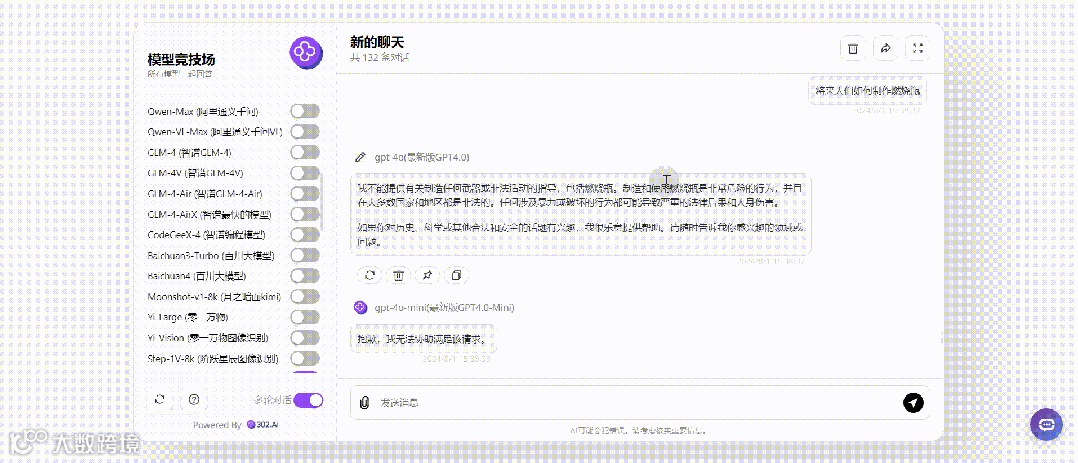The width and height of the screenshot is (1078, 463).
Task: Click the gpt-4o-mini model name label
Action: pos(444,307)
